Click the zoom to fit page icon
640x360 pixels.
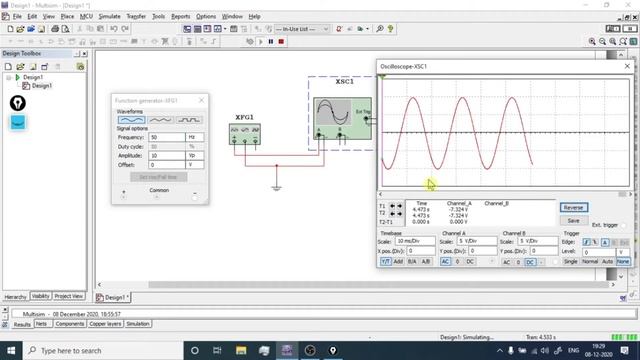point(623,42)
